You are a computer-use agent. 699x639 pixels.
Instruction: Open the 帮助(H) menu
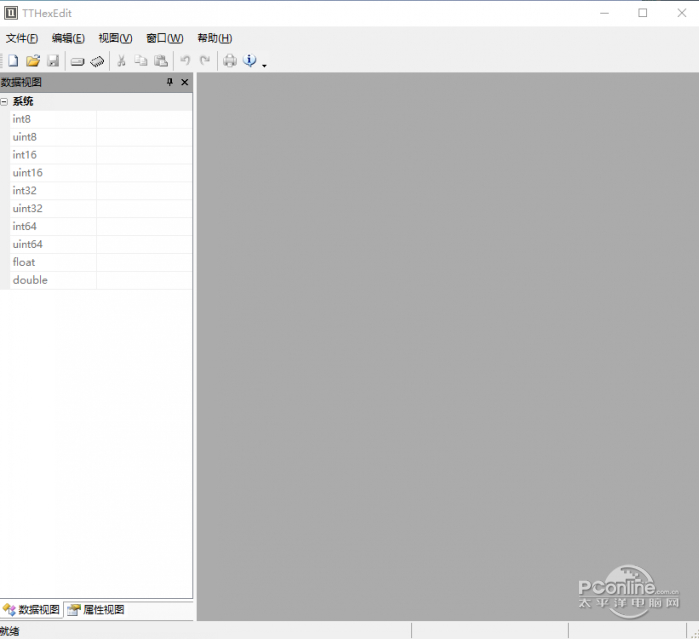215,38
